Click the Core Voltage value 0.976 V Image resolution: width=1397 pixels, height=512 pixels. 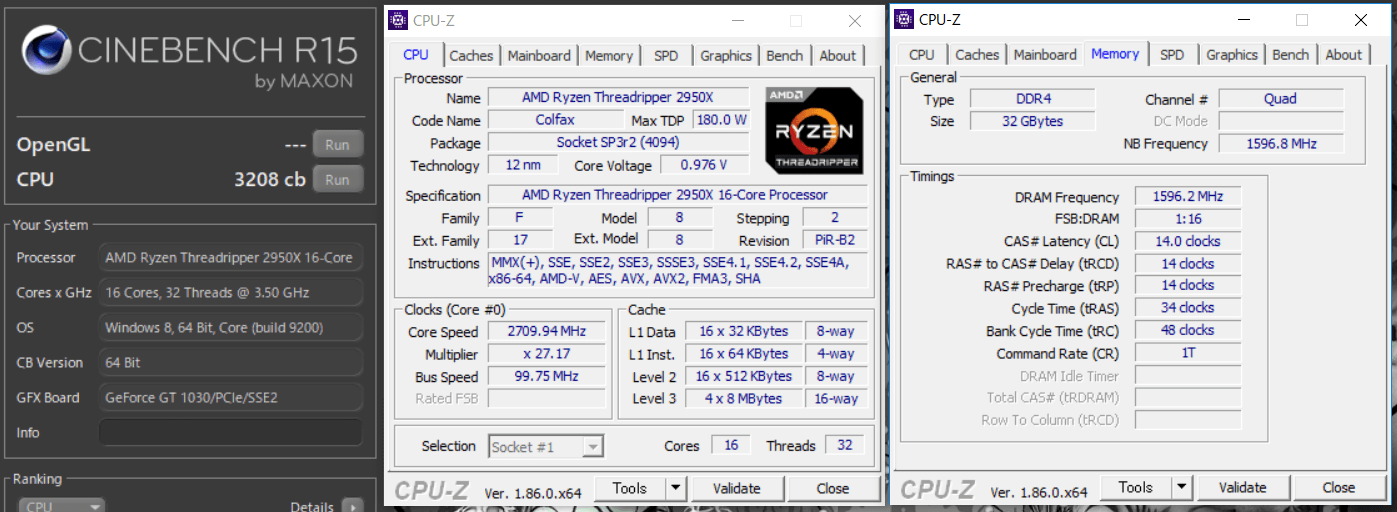703,165
